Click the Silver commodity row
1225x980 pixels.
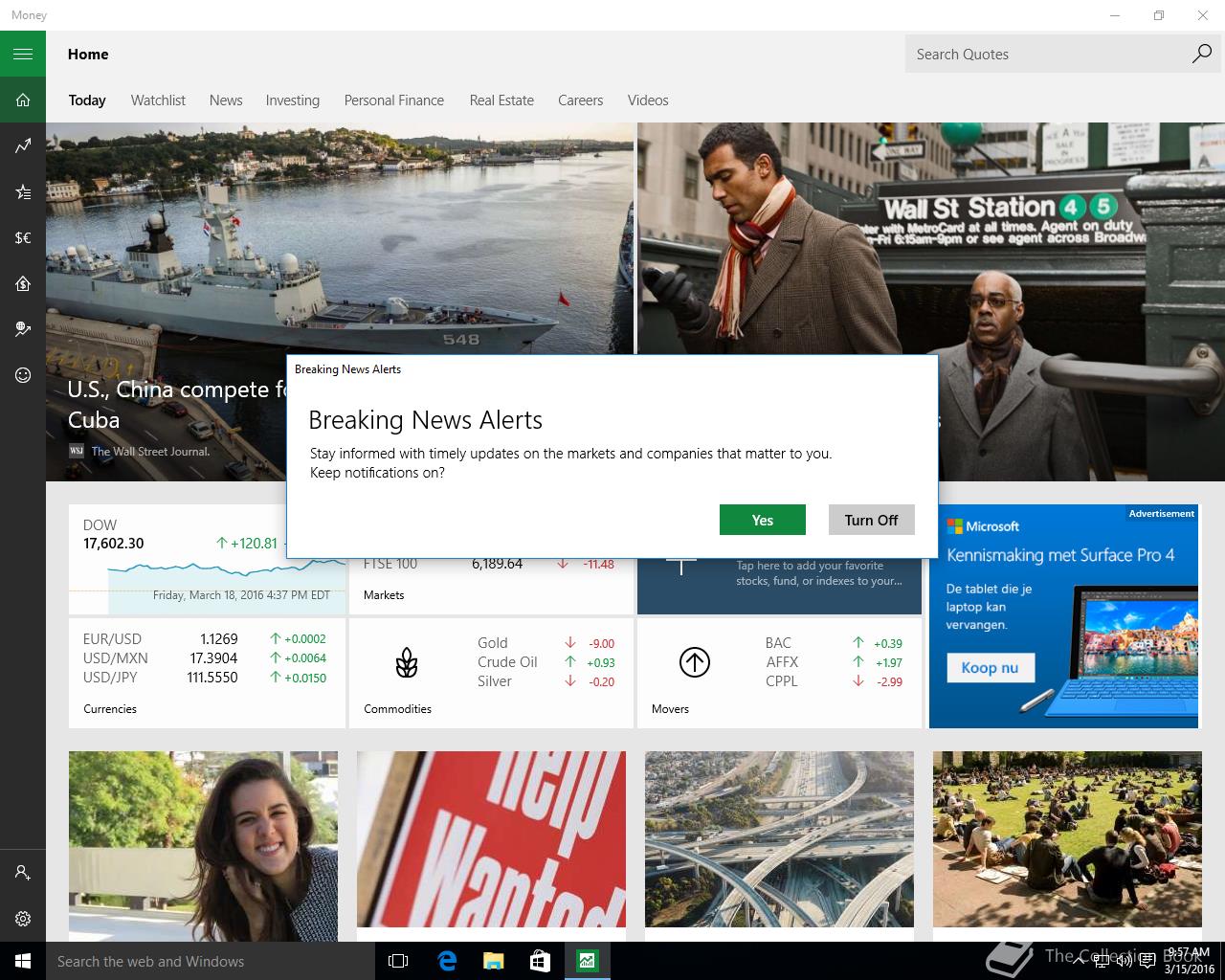546,681
